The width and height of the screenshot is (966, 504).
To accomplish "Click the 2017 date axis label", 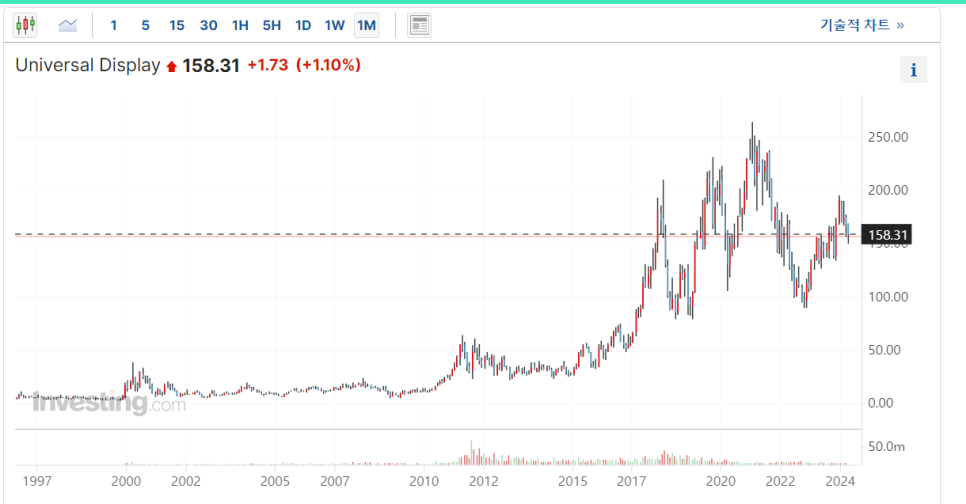I will pyautogui.click(x=631, y=481).
